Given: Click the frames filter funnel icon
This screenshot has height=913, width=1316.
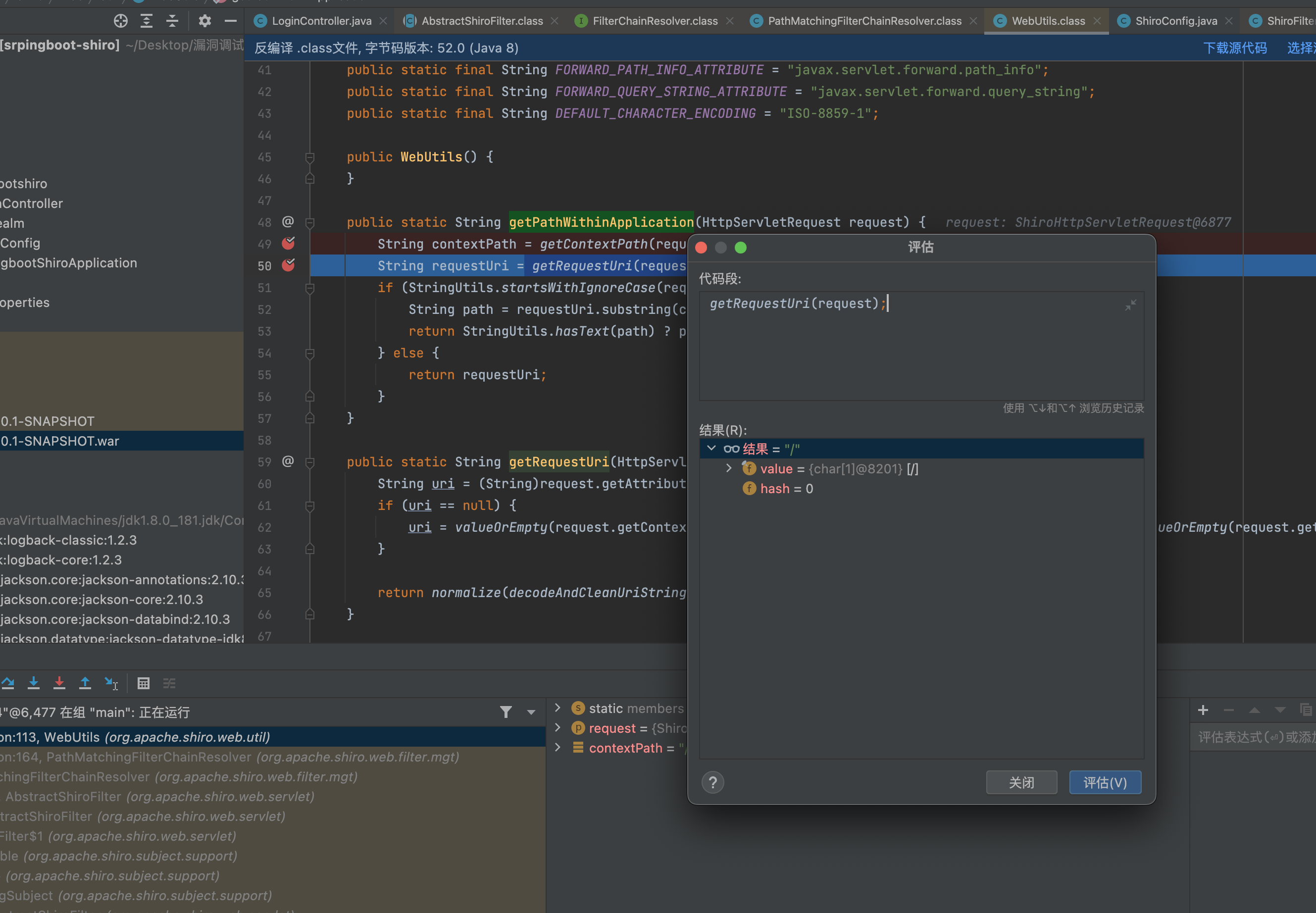Looking at the screenshot, I should (x=506, y=711).
